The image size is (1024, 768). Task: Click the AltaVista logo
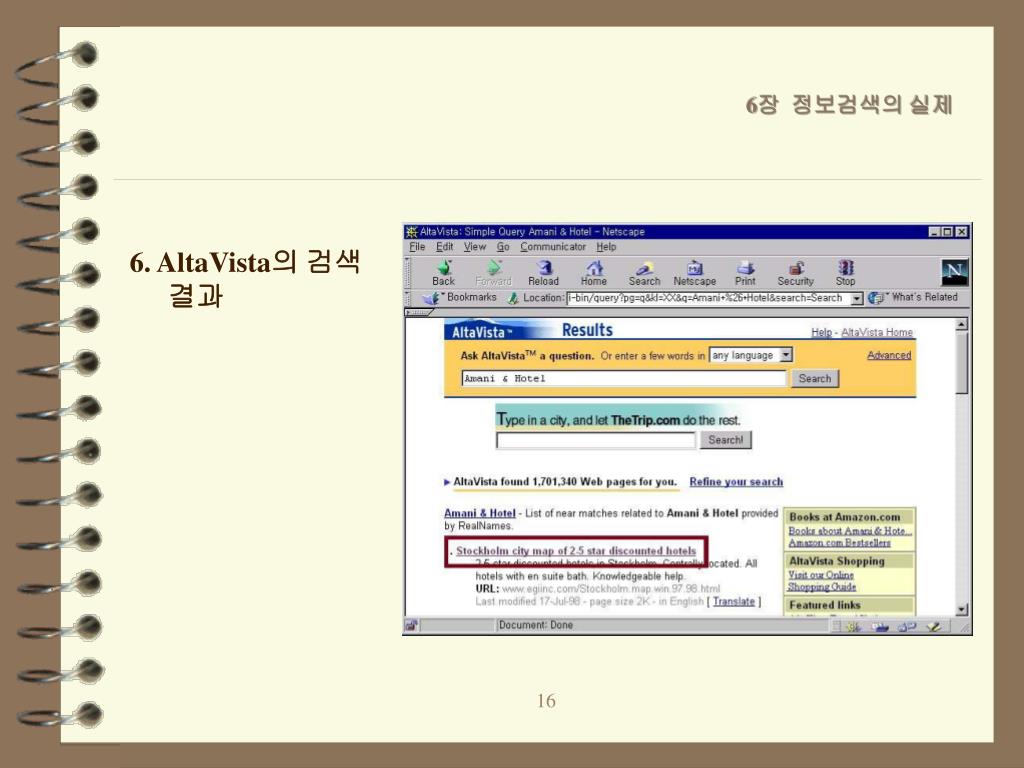pos(481,331)
